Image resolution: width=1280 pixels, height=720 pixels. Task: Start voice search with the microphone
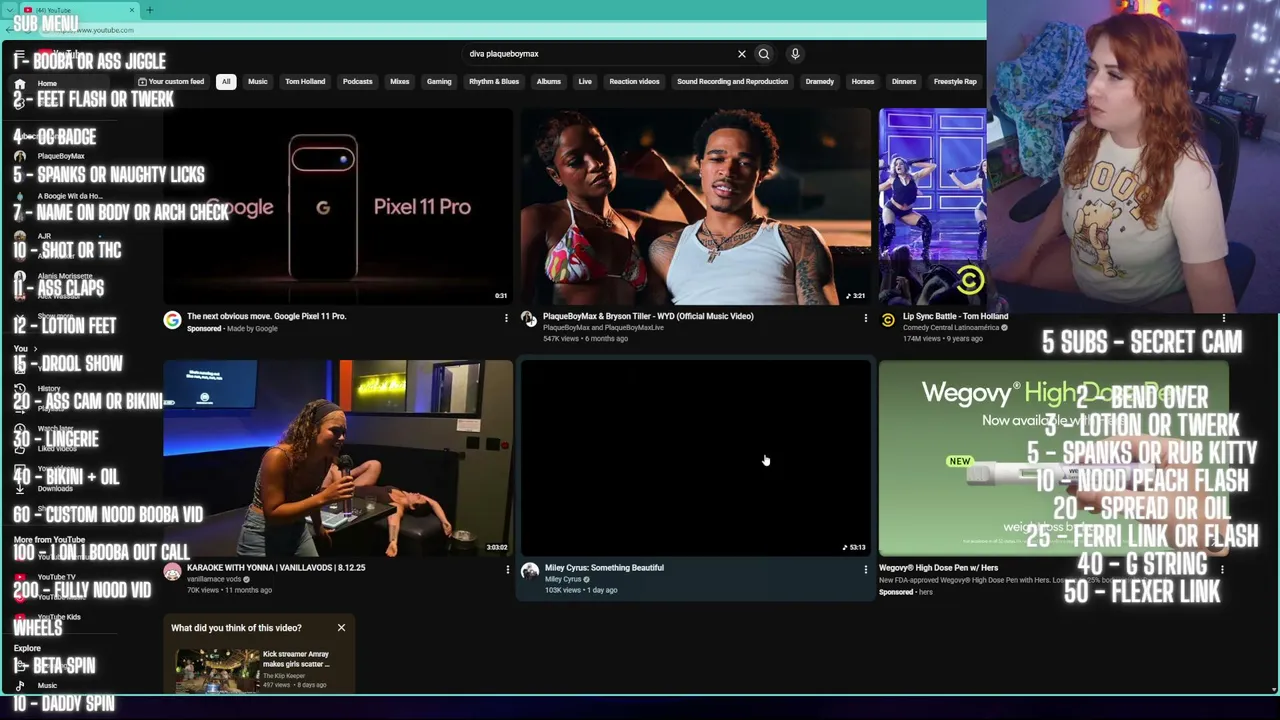coord(795,54)
